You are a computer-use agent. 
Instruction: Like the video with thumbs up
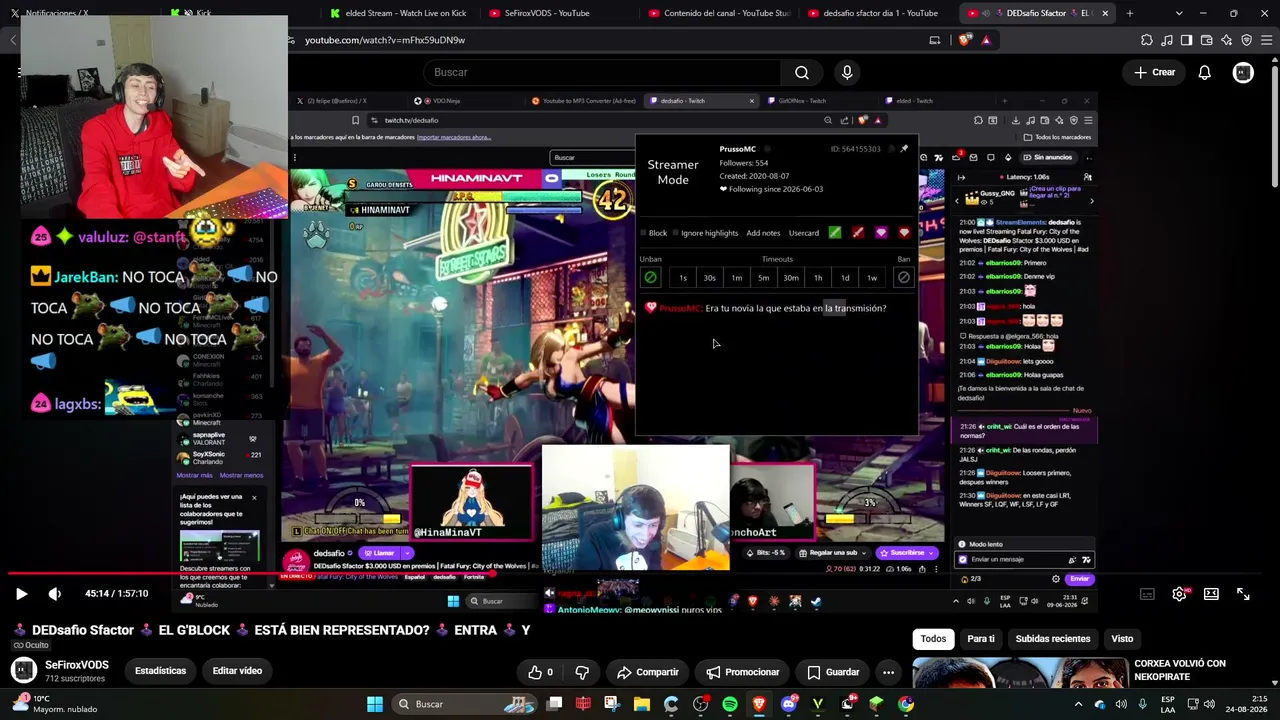pos(540,672)
